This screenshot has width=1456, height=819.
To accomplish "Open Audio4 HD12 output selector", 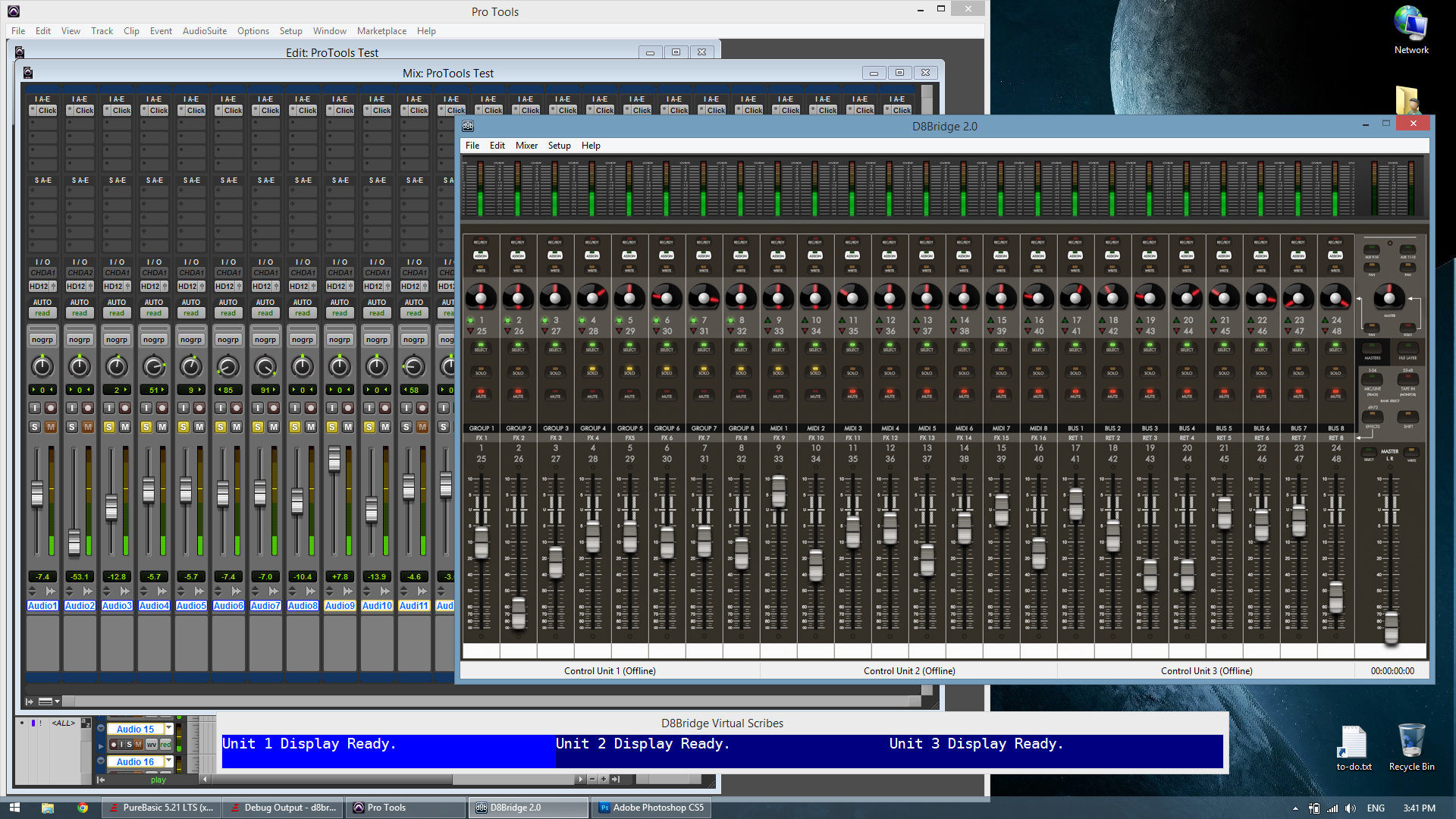I will (x=150, y=287).
